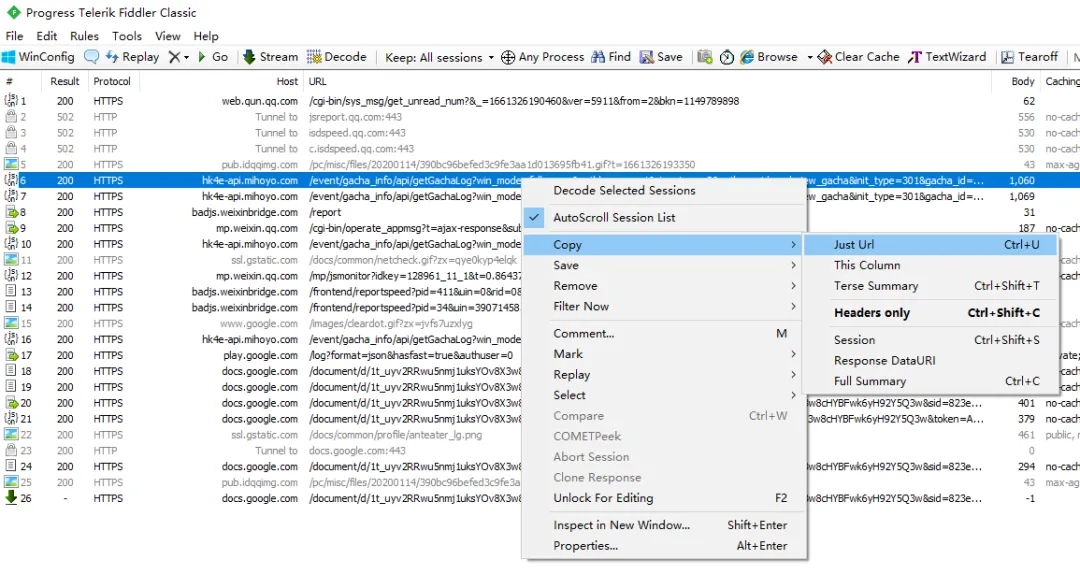Click the camera screenshot toolbar icon
This screenshot has height=574, width=1080.
click(x=705, y=57)
